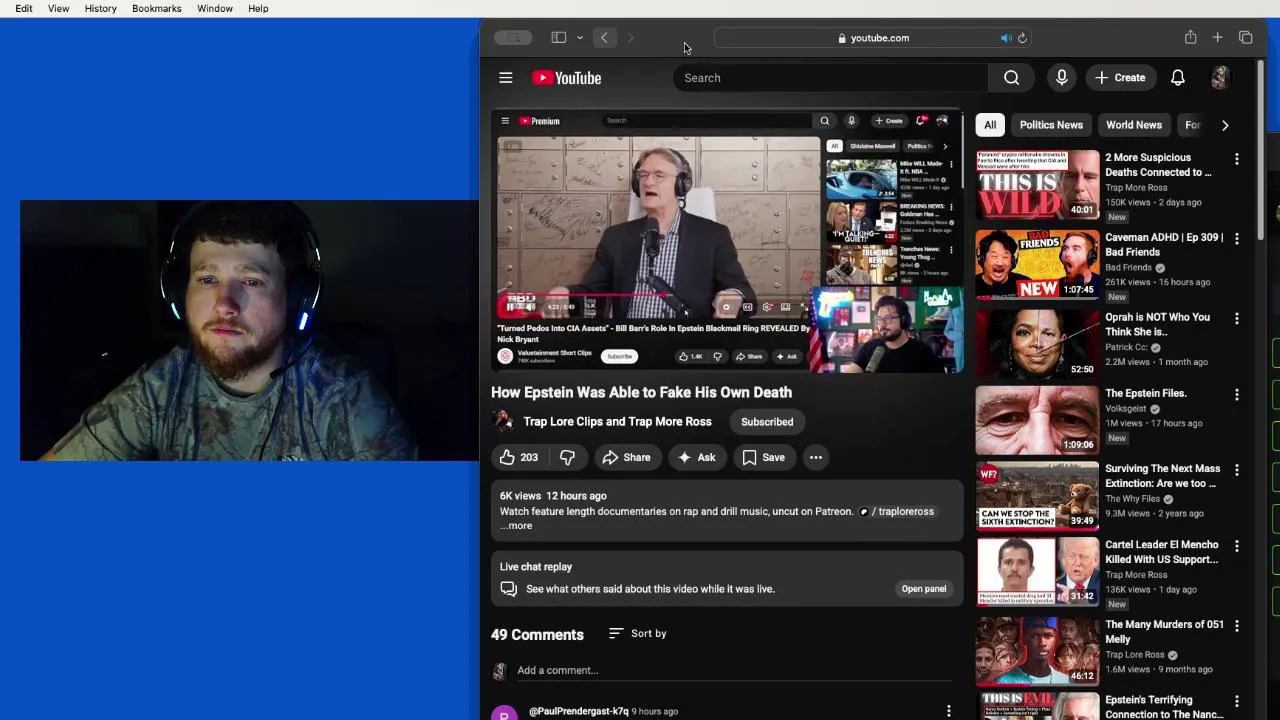Open the View menu
This screenshot has height=720, width=1280.
59,8
